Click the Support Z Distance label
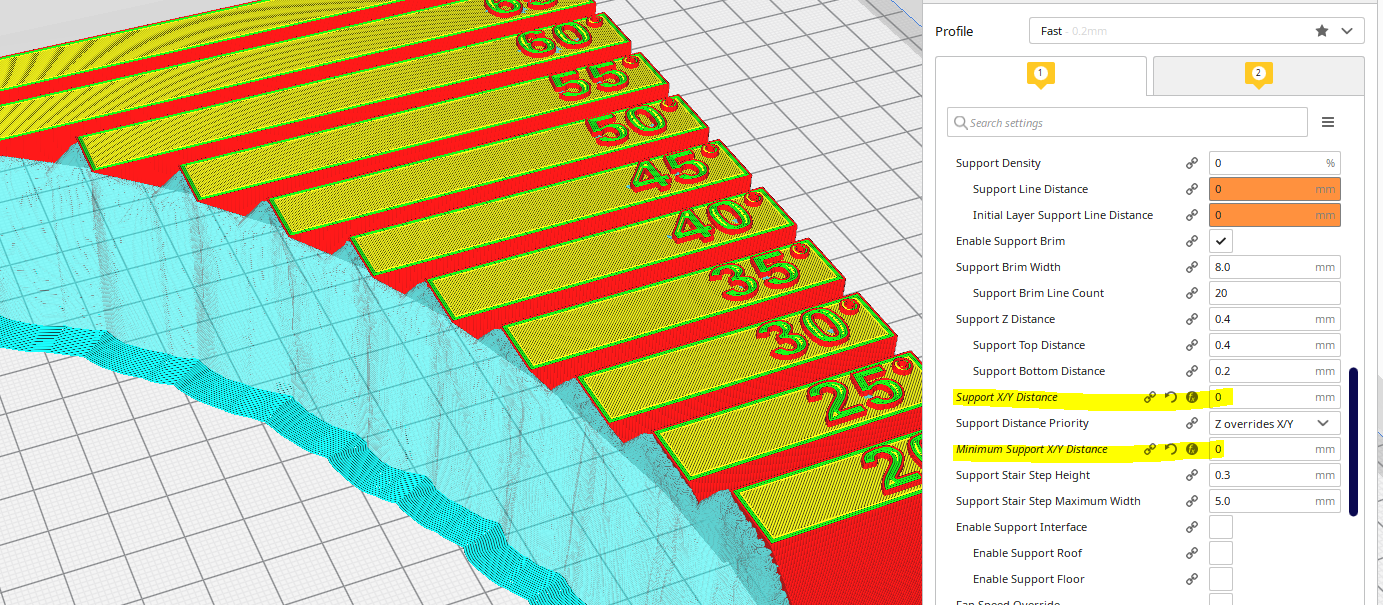 point(1005,319)
